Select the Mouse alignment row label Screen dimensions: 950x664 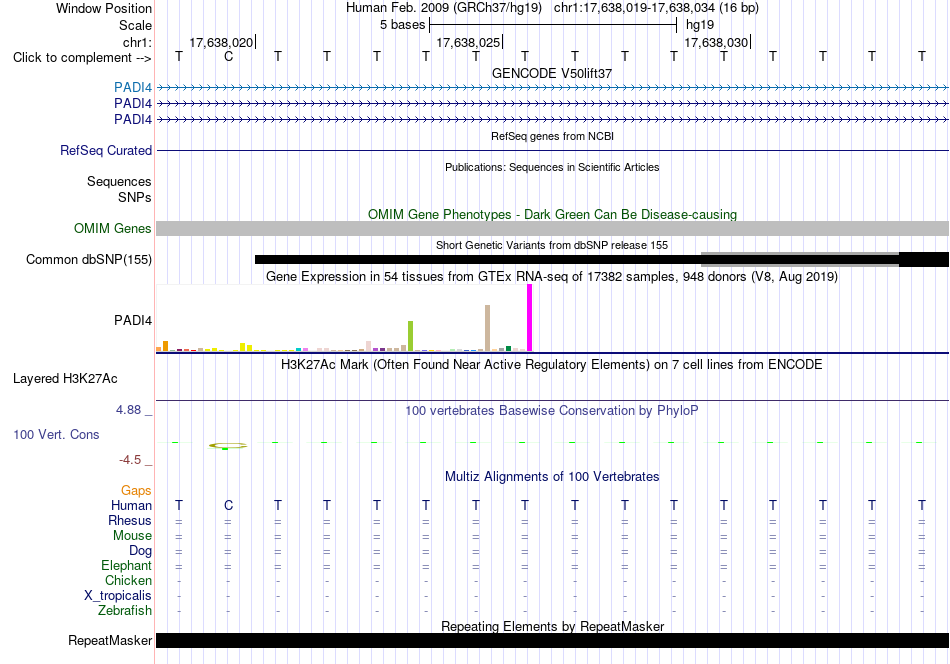[132, 536]
